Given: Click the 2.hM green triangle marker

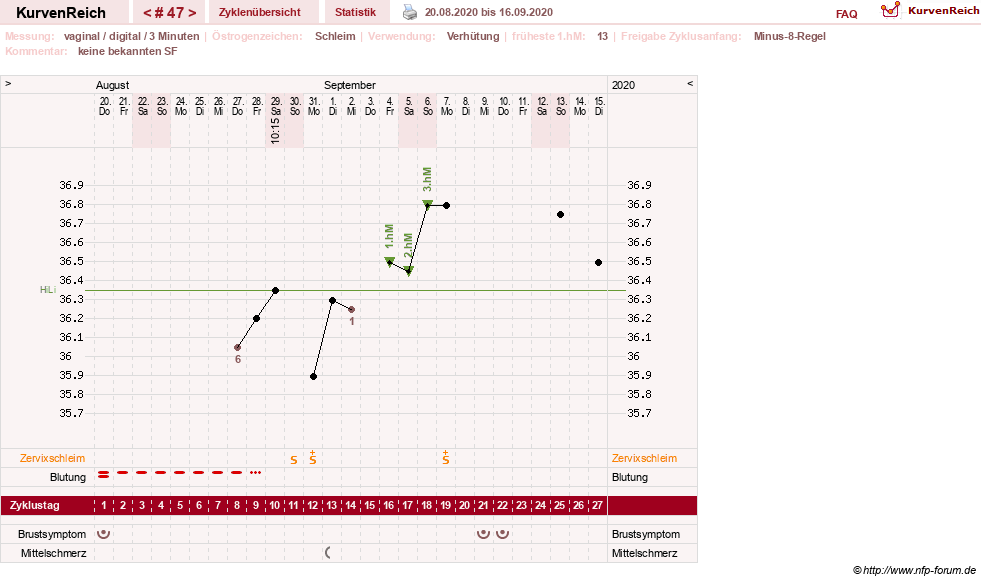Looking at the screenshot, I should pos(409,271).
